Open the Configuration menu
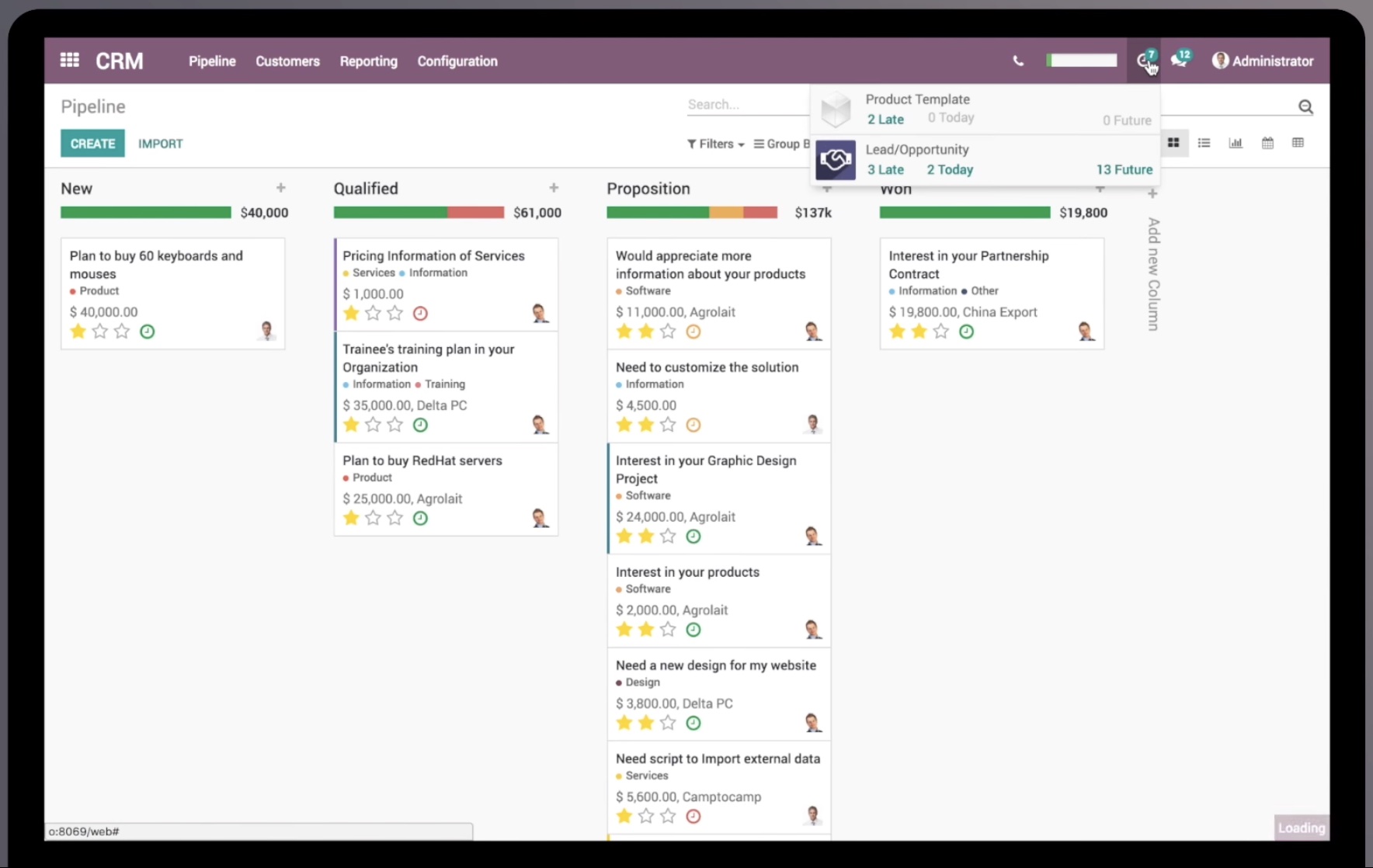 pos(457,61)
